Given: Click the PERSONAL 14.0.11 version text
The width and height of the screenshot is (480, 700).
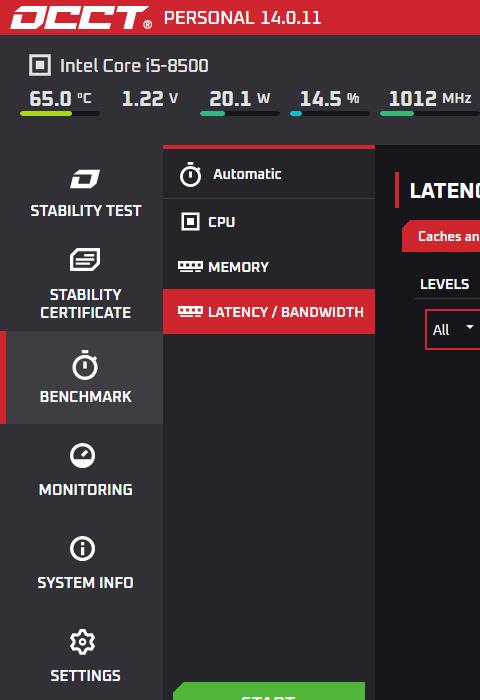Looking at the screenshot, I should [x=242, y=18].
